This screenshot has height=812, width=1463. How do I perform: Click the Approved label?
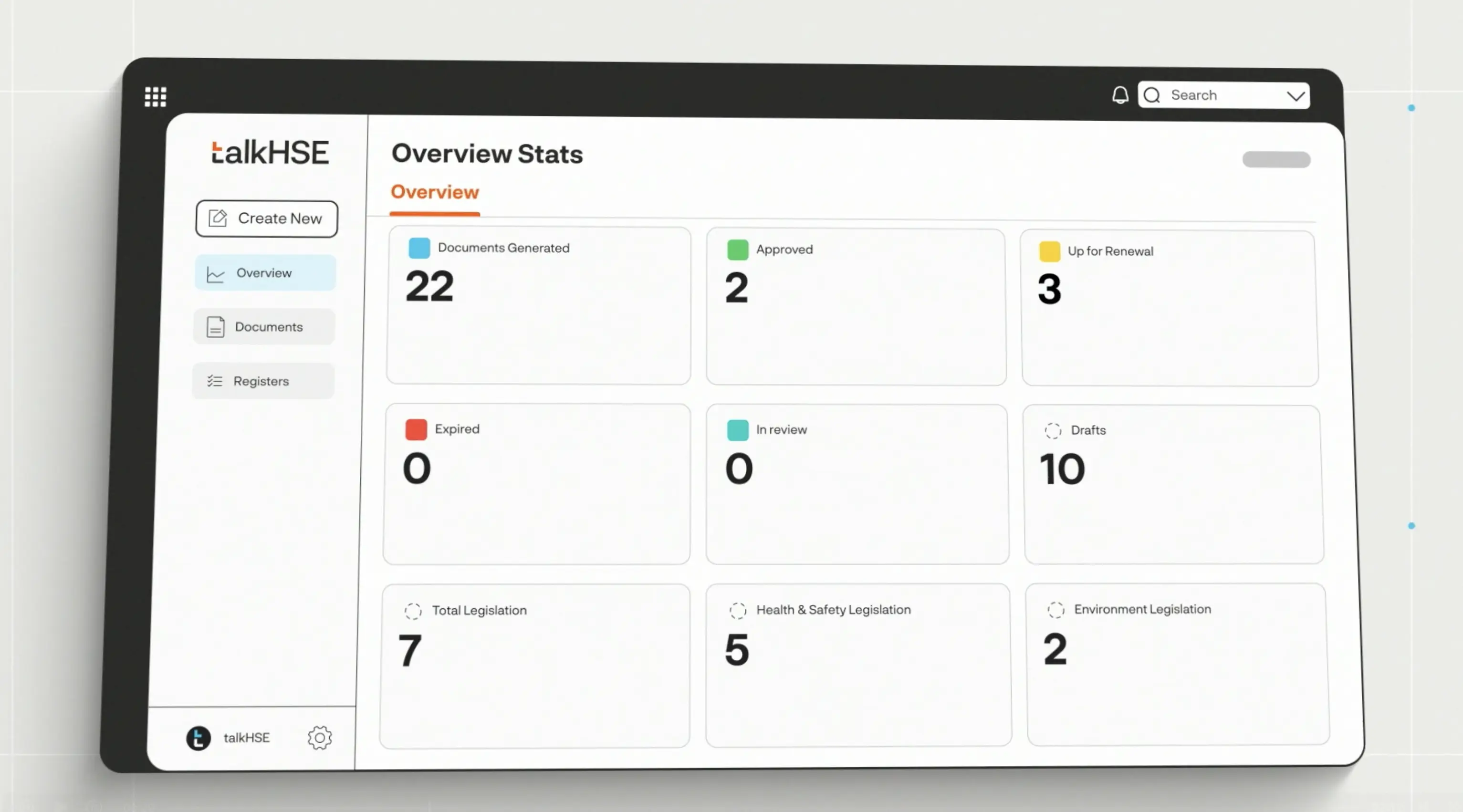coord(784,250)
